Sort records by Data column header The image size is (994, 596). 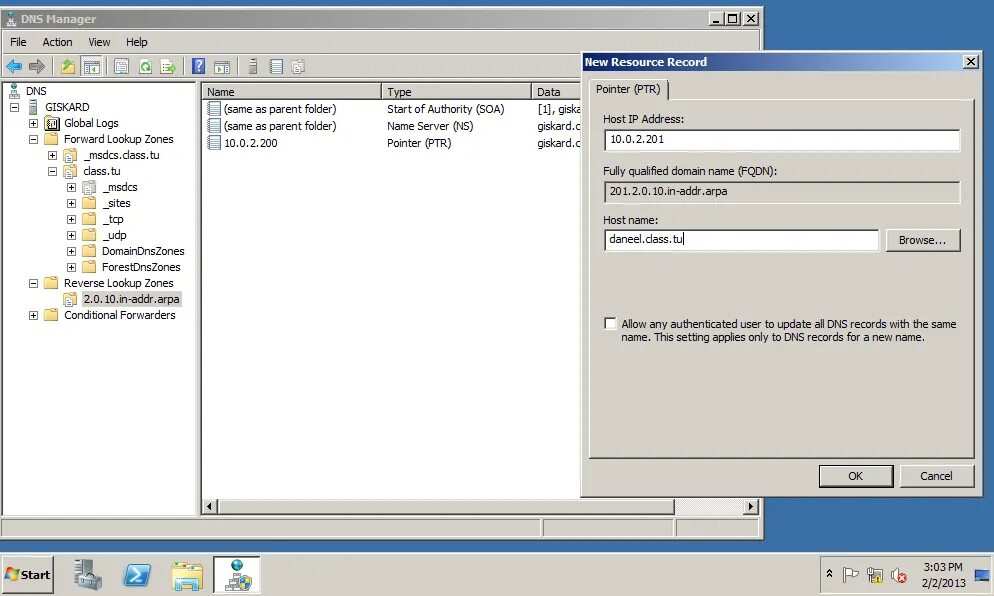(x=556, y=91)
